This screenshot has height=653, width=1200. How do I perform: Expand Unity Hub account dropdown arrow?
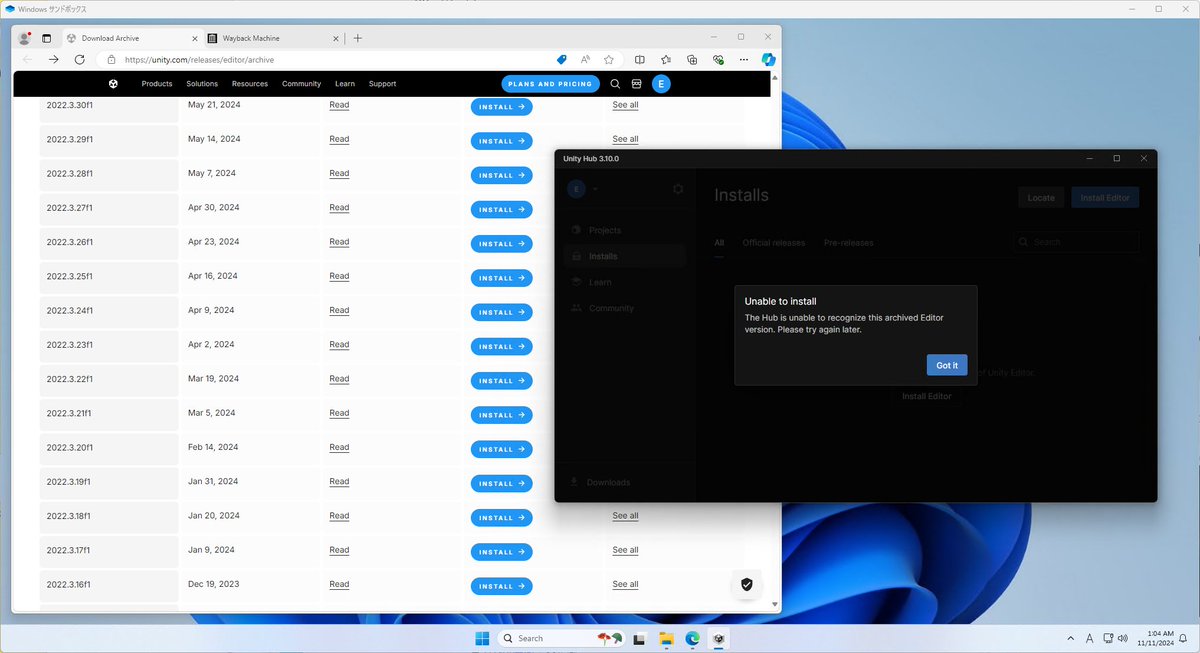[x=594, y=188]
